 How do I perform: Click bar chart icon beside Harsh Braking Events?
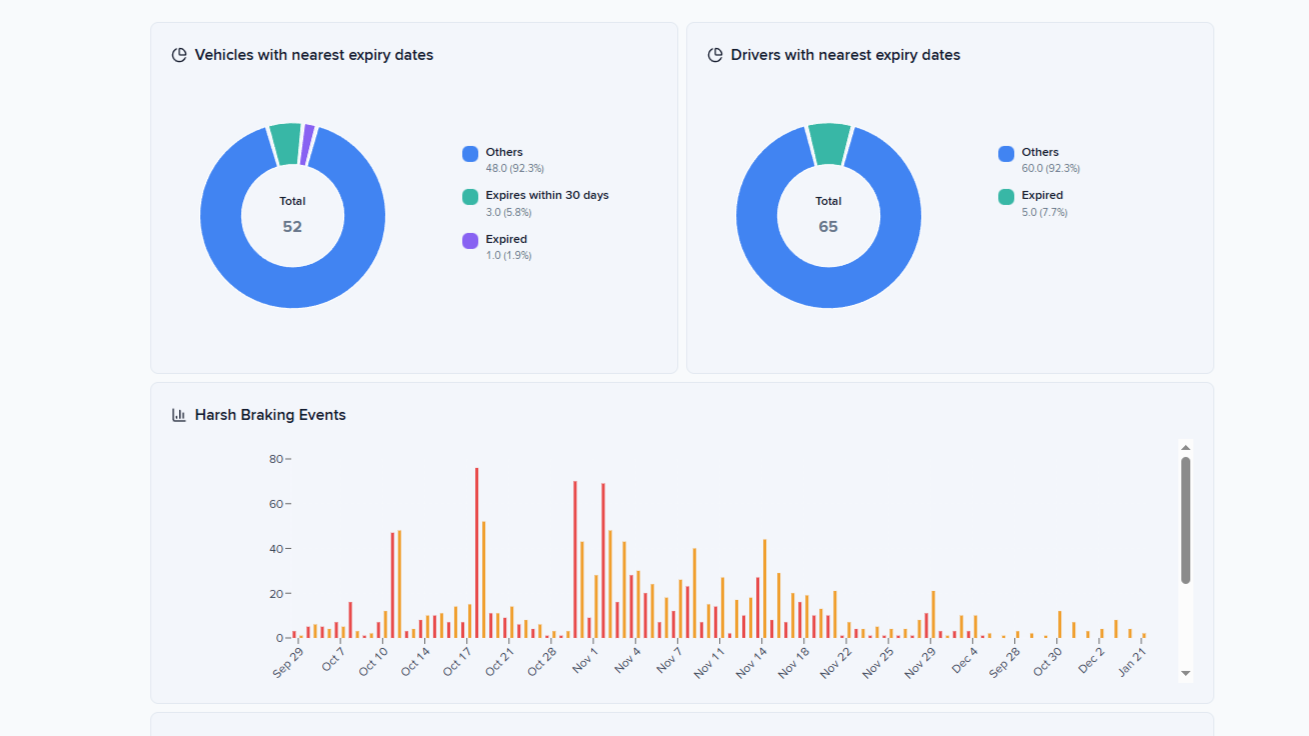click(x=179, y=415)
